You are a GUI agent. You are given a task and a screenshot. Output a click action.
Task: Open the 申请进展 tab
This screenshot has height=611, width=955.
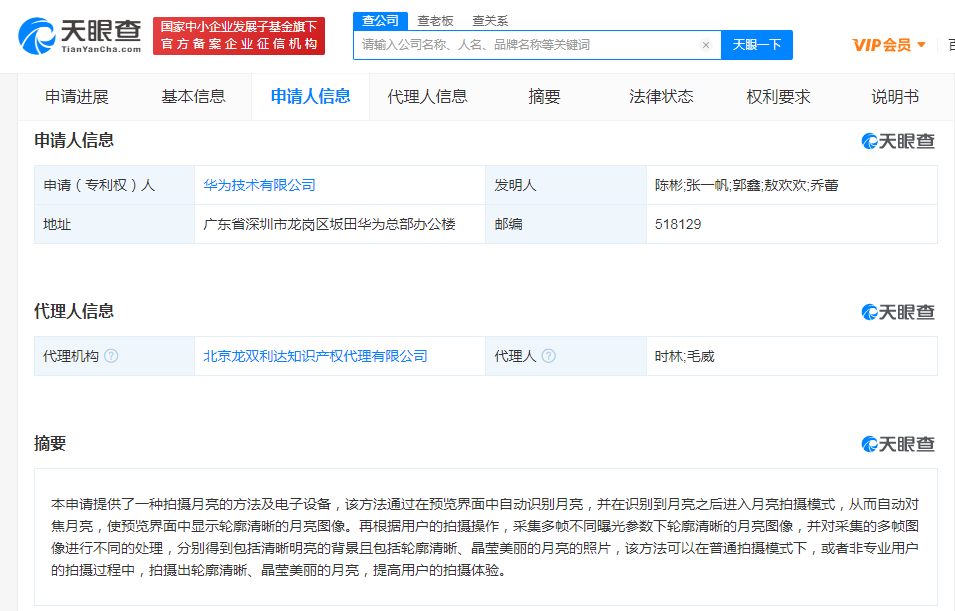click(77, 97)
